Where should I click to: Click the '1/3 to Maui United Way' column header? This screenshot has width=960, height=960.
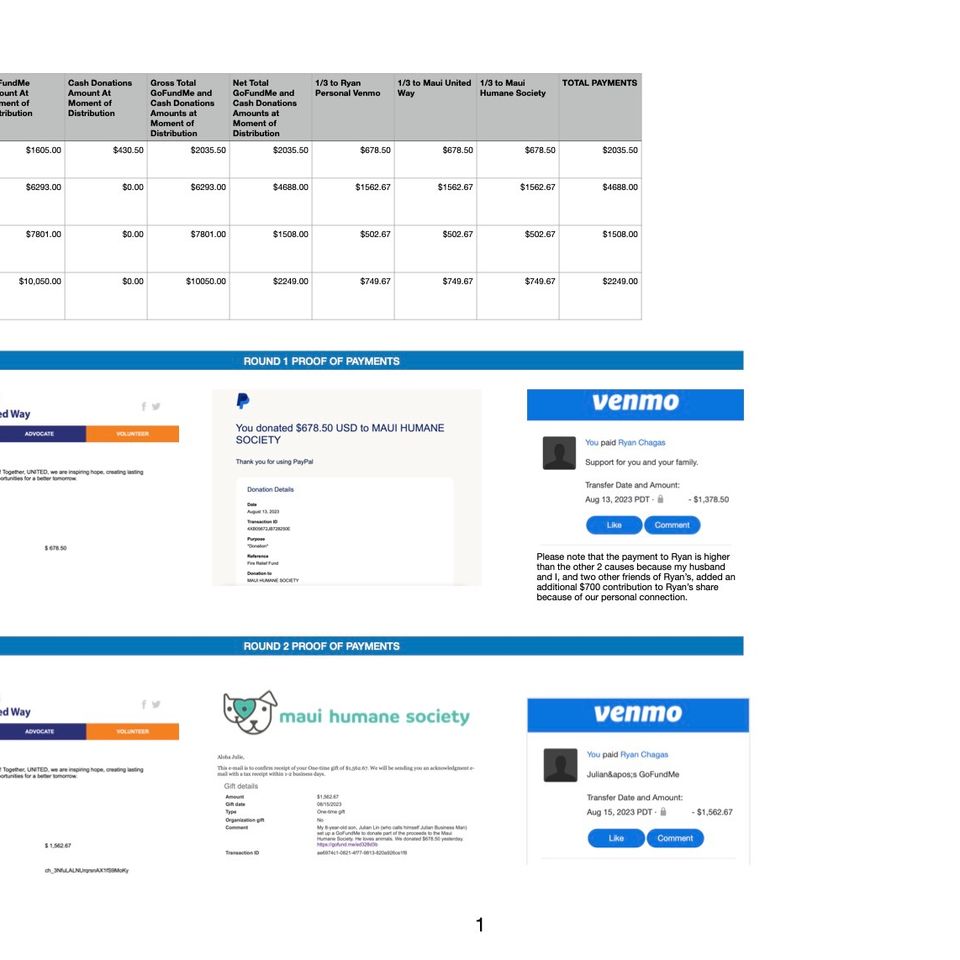coord(435,107)
